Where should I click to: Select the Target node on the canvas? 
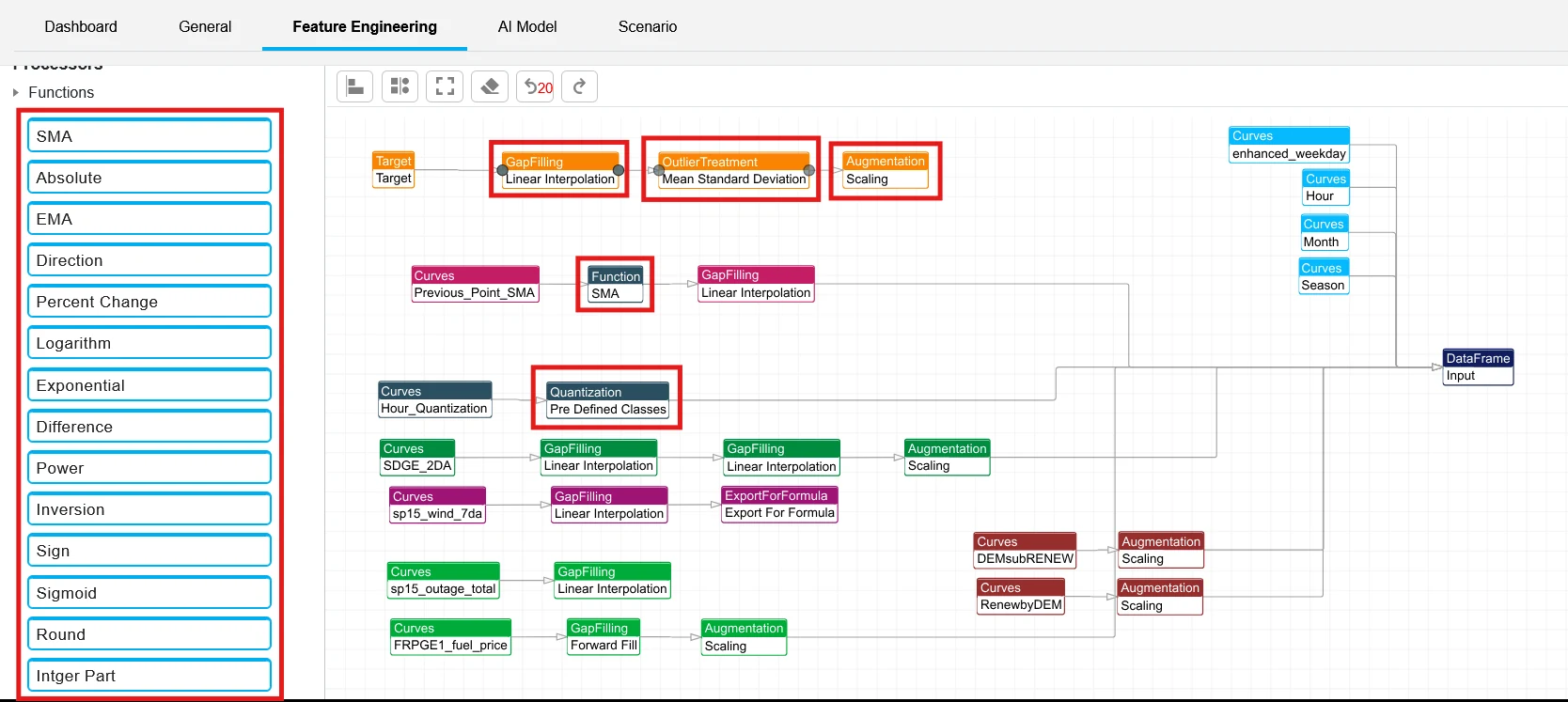pyautogui.click(x=394, y=170)
